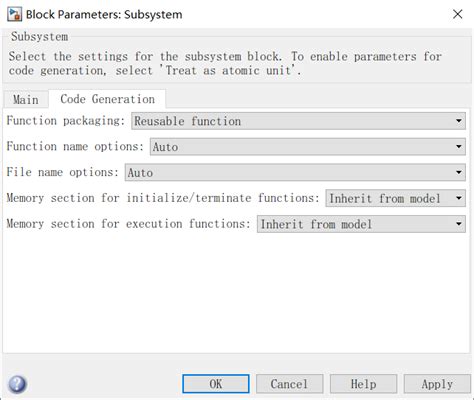This screenshot has height=400, width=474.
Task: Click the subsystem description text paragraph
Action: [225, 63]
